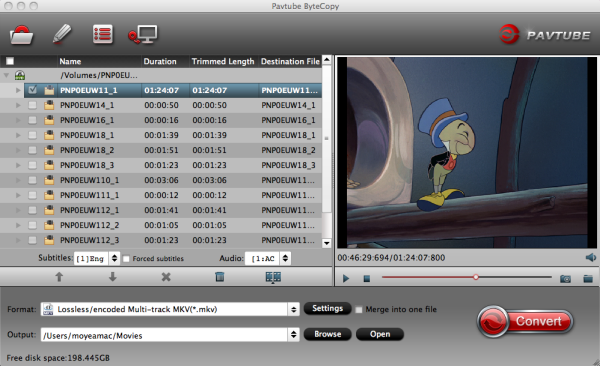Click the playback progress slider handle

pos(476,277)
